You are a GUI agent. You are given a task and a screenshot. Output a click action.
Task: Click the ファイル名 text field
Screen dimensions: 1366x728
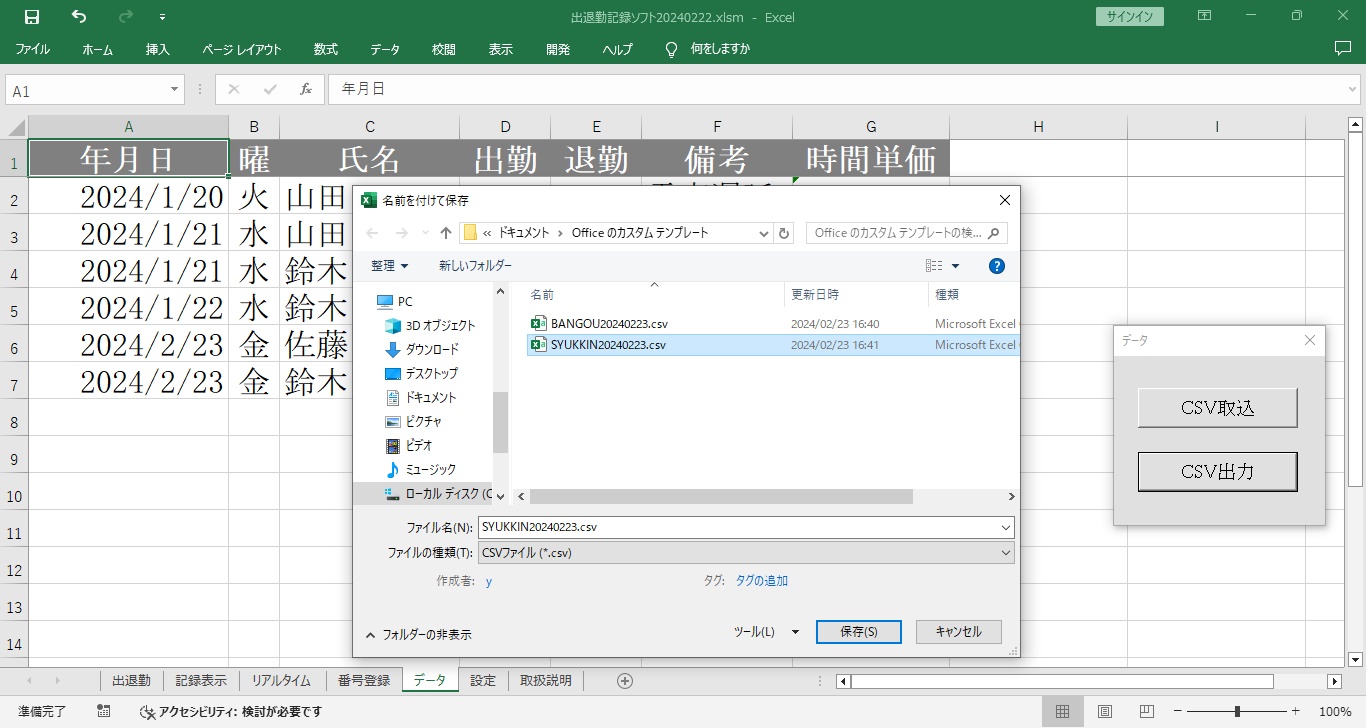pos(737,527)
